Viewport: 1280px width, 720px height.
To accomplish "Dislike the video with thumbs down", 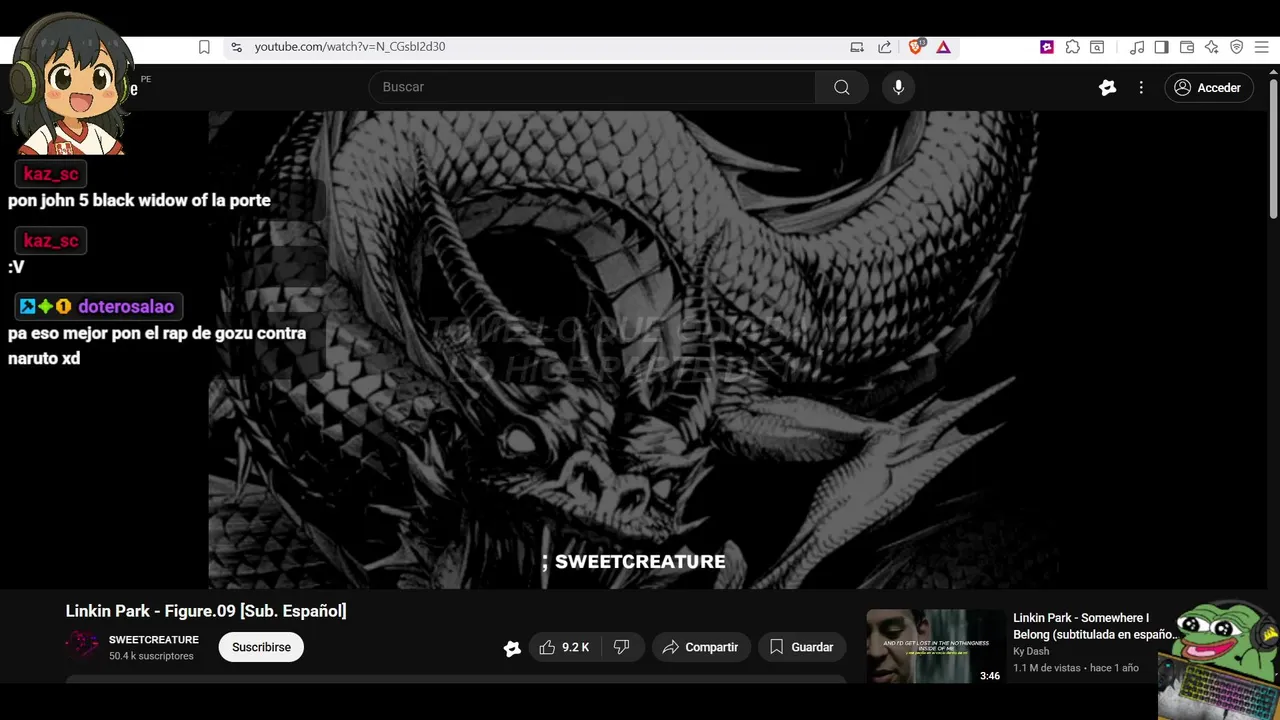I will click(x=621, y=647).
